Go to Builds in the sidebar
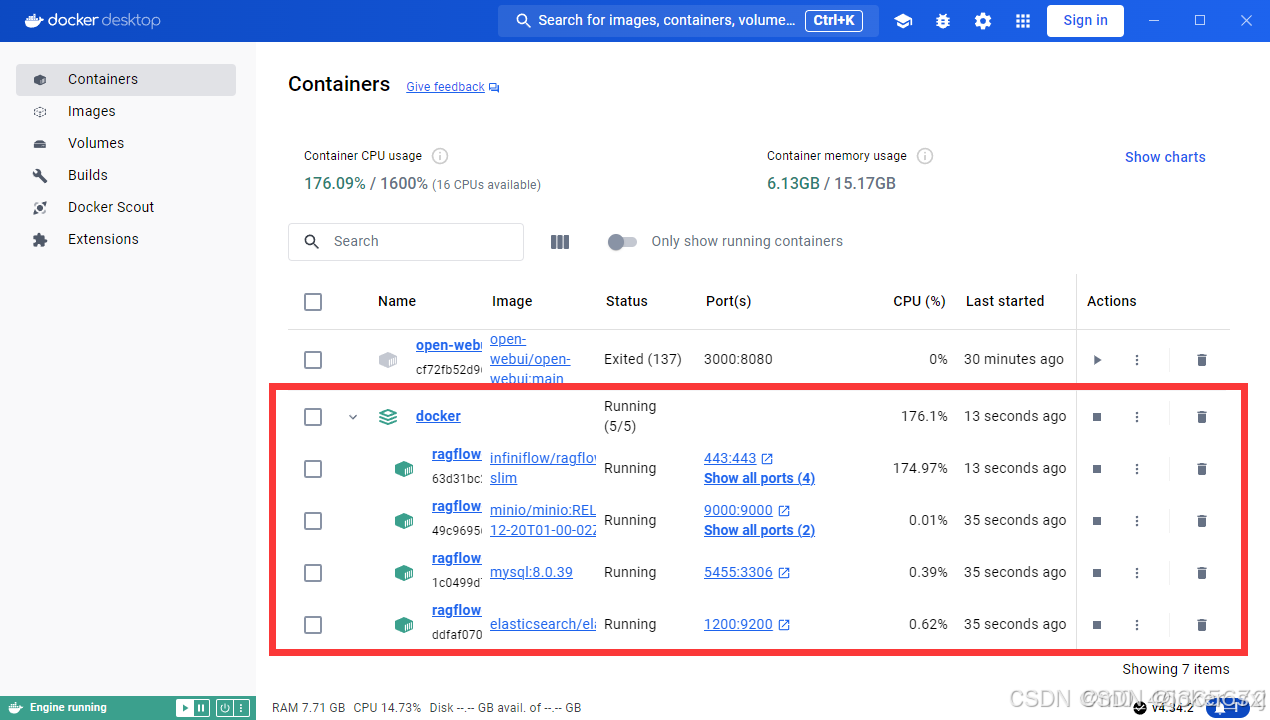This screenshot has height=720, width=1270. [x=126, y=176]
